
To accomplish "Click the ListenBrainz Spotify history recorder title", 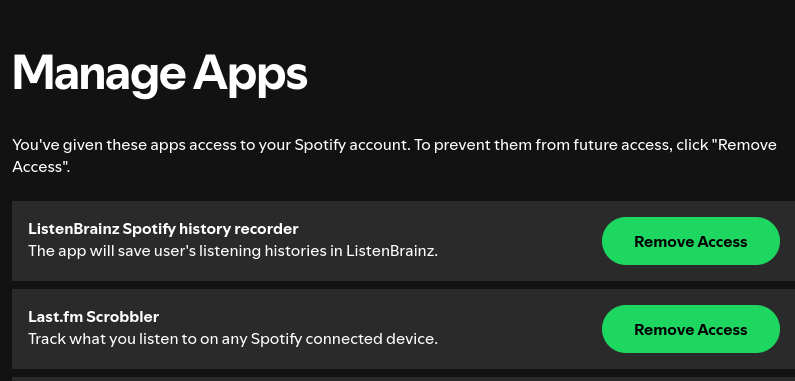I will (163, 229).
